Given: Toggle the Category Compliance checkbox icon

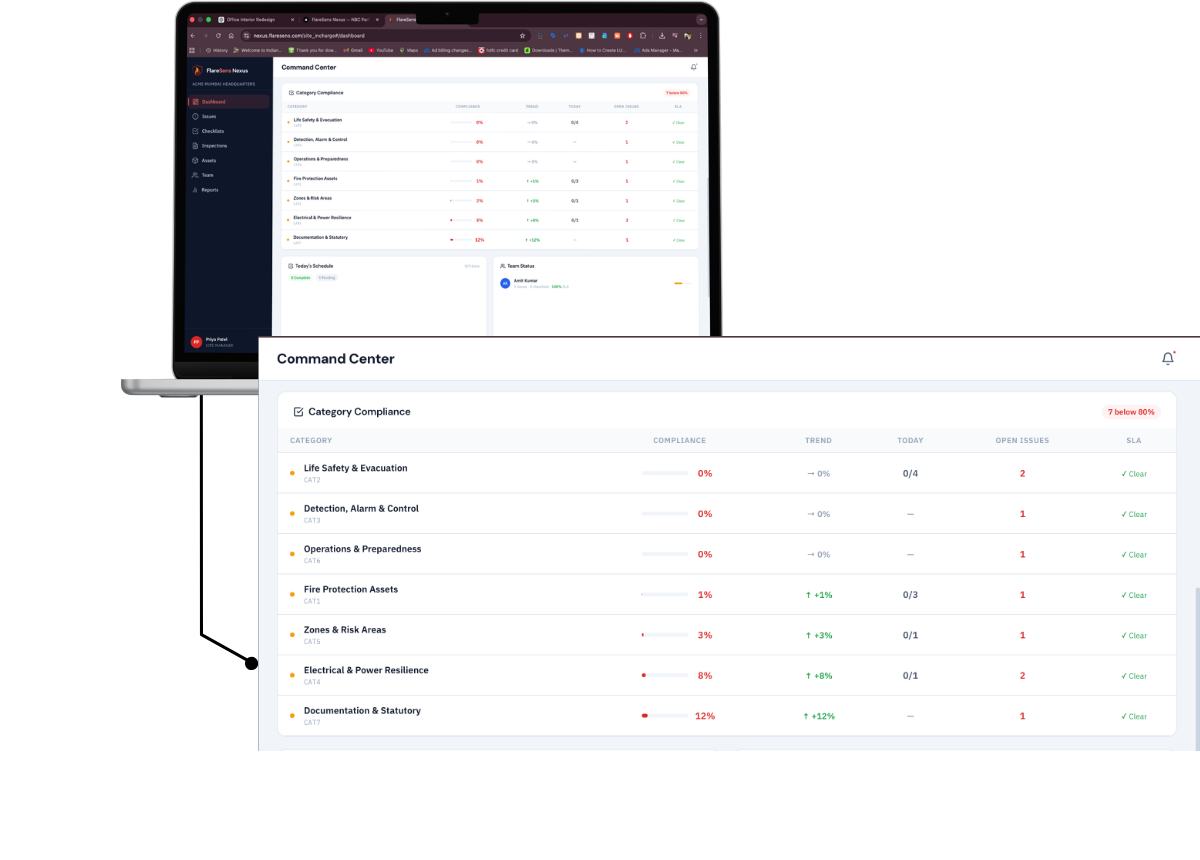Looking at the screenshot, I should click(298, 411).
